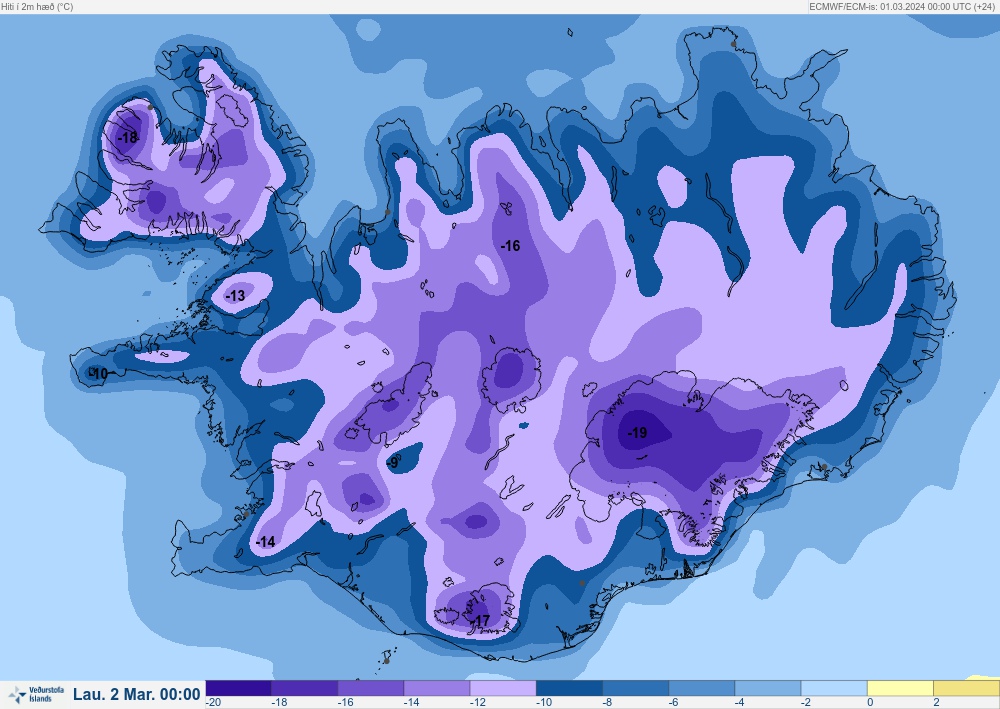
Task: Click the 'Hiti í 2m hæð (°C)' title
Action: pos(37,7)
